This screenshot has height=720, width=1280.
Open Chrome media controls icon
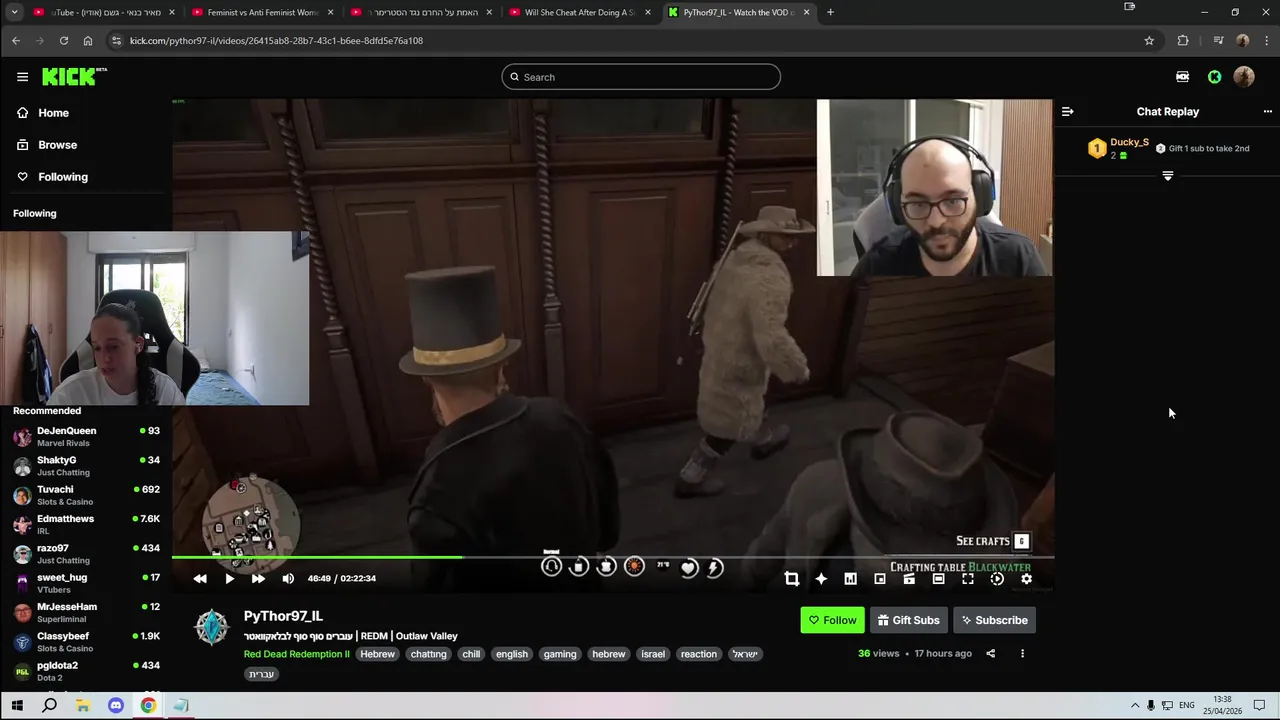tap(1218, 41)
